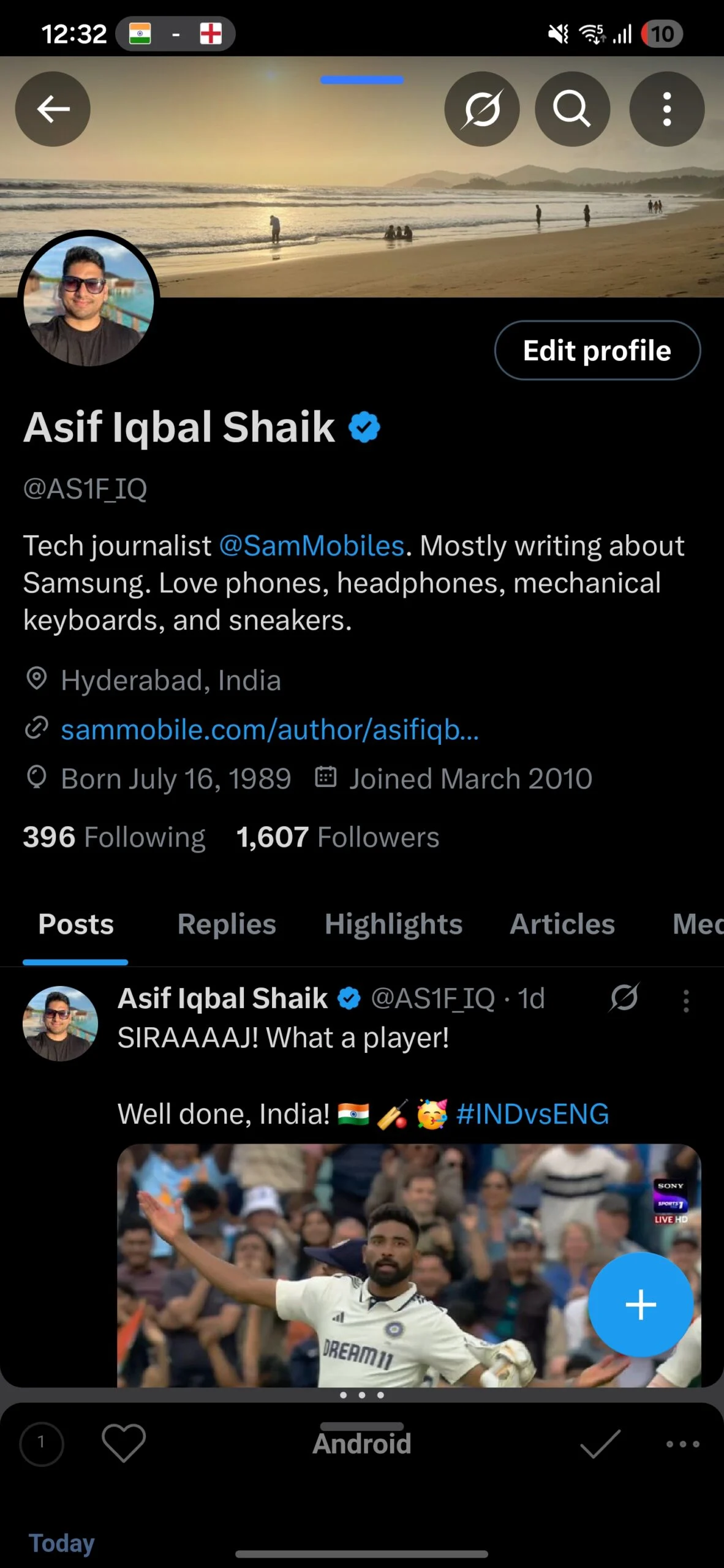Toggle the heart favorite icon
Screen dimensions: 724x1568
[124, 1444]
